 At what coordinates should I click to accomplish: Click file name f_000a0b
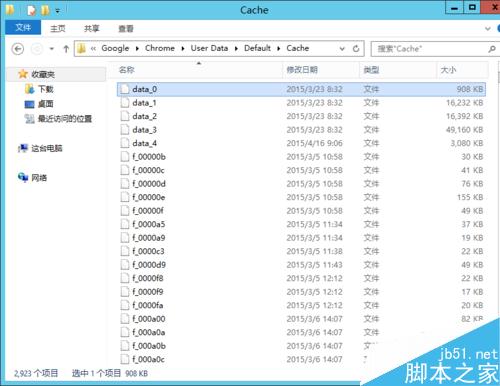click(x=149, y=346)
